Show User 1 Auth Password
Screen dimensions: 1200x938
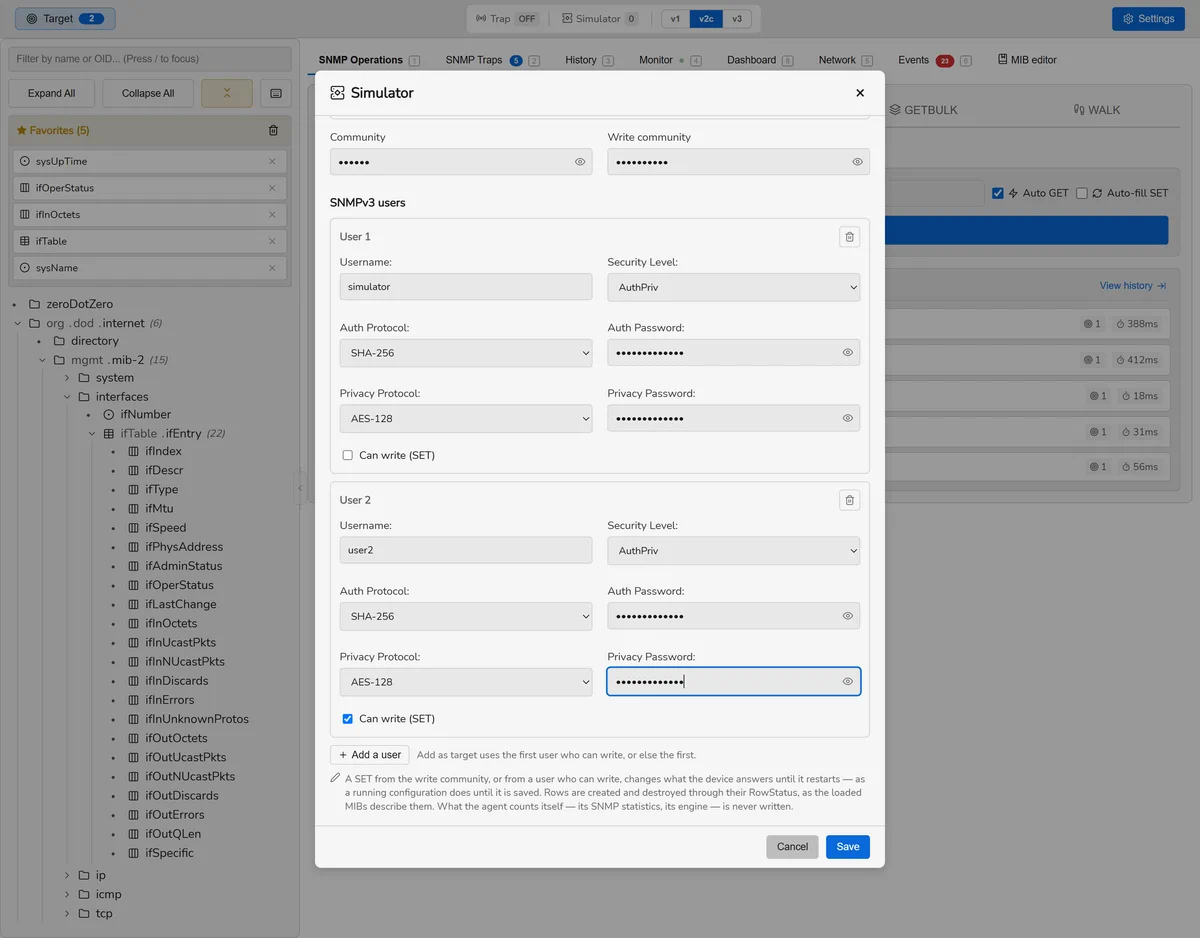[847, 353]
